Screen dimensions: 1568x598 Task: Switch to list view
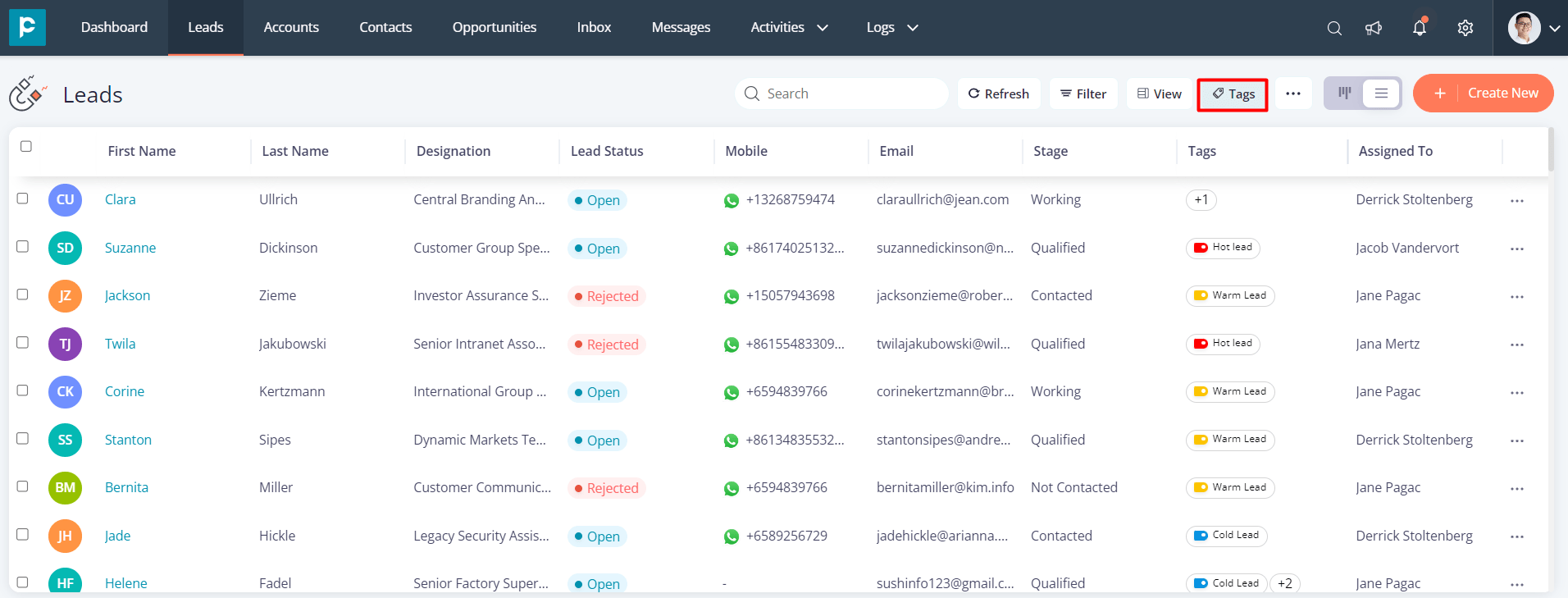(1381, 93)
